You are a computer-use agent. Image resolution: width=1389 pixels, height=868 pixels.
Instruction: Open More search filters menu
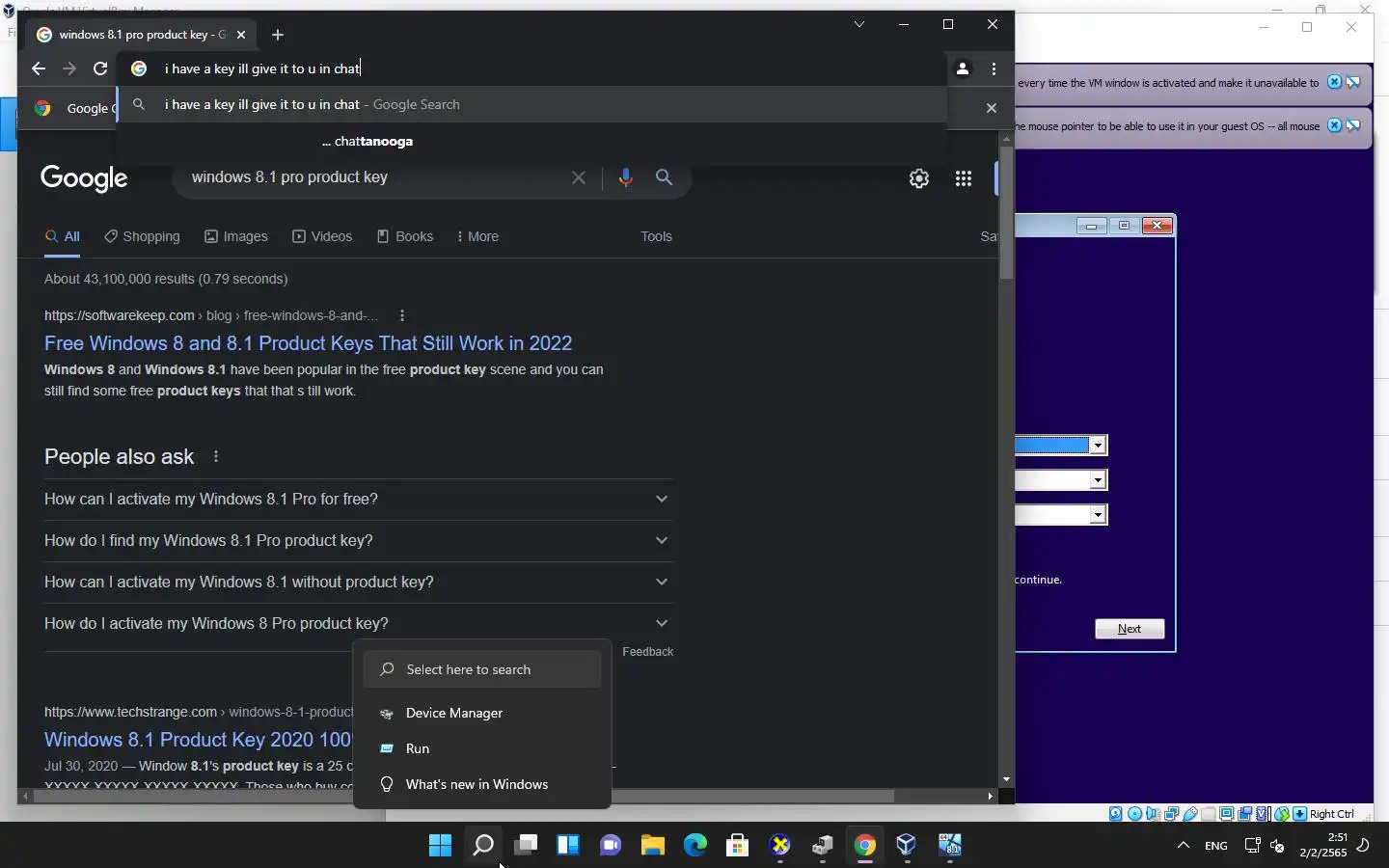click(x=477, y=236)
